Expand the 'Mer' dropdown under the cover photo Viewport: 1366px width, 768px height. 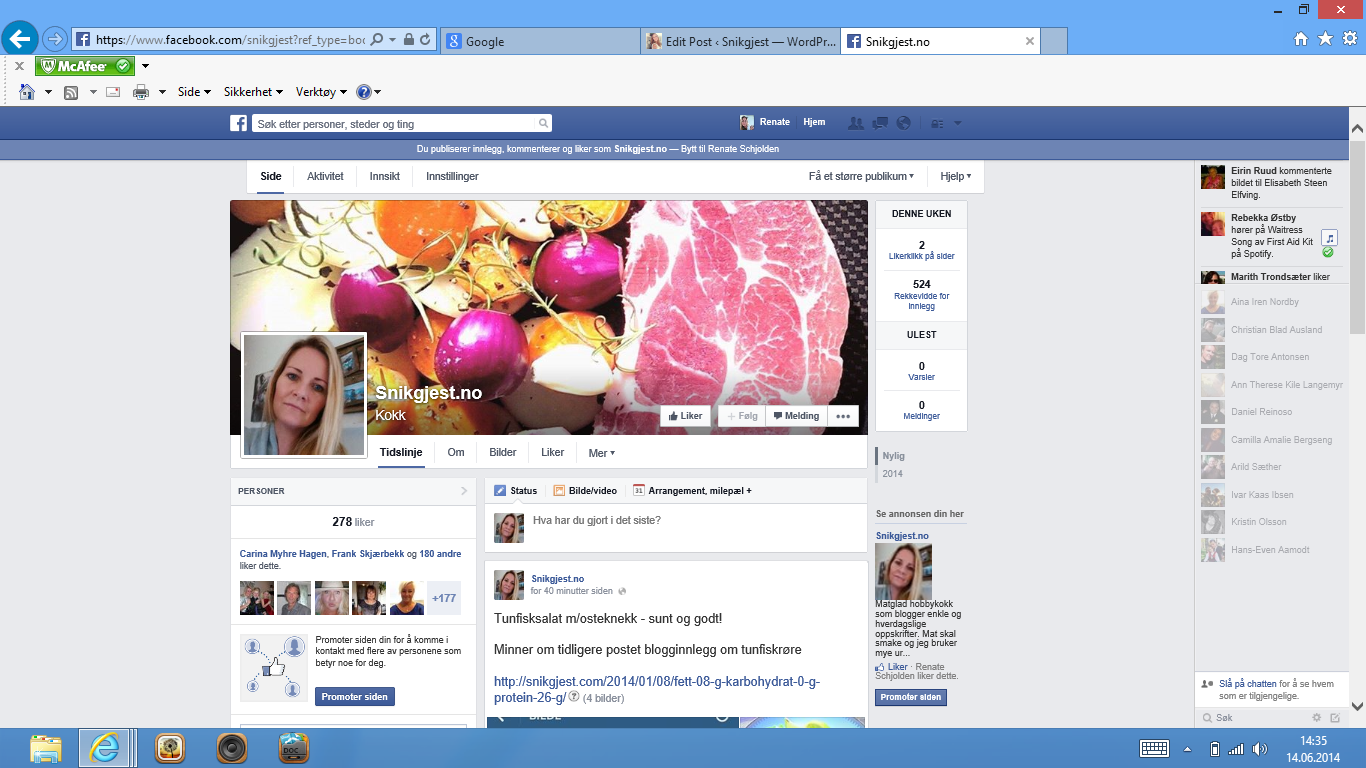[x=601, y=453]
